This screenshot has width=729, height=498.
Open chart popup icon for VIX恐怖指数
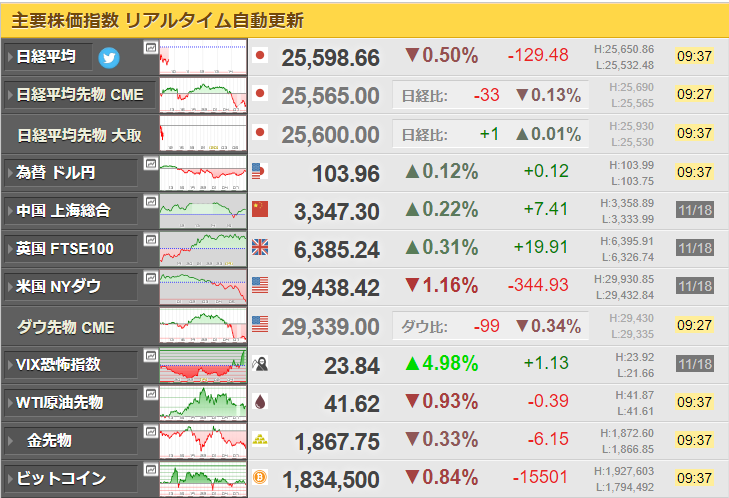tap(150, 356)
